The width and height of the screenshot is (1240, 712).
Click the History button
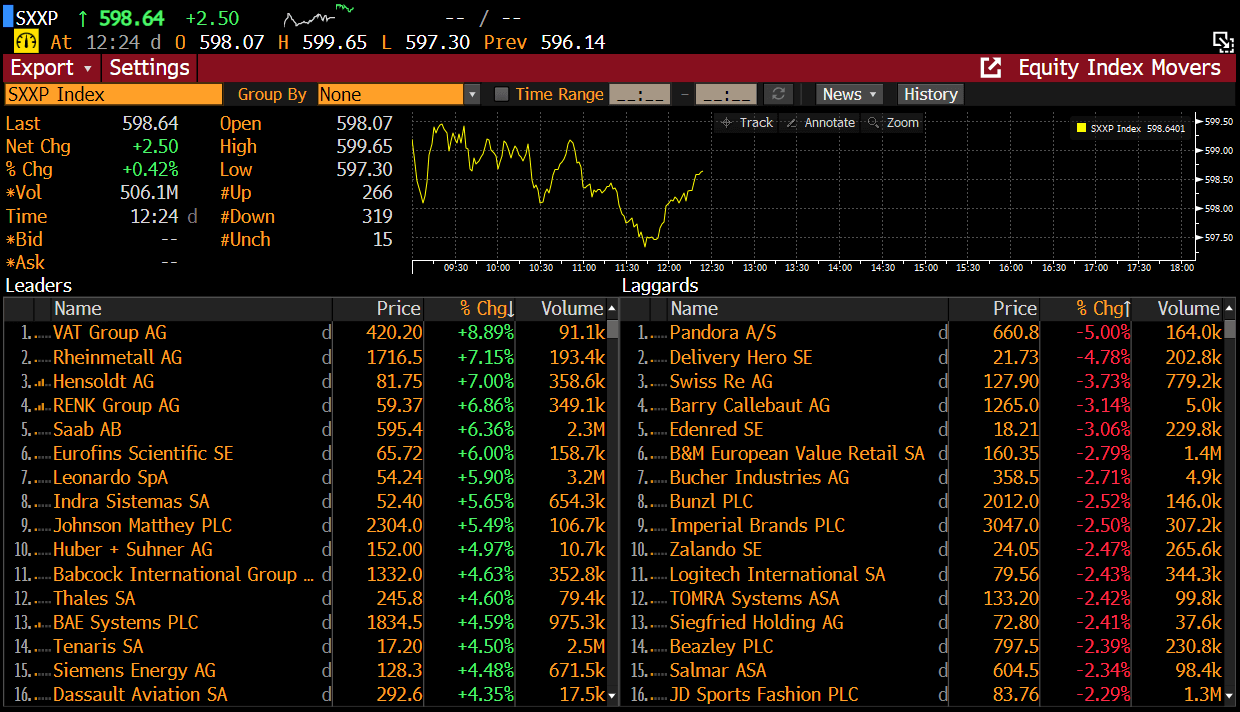(x=930, y=94)
